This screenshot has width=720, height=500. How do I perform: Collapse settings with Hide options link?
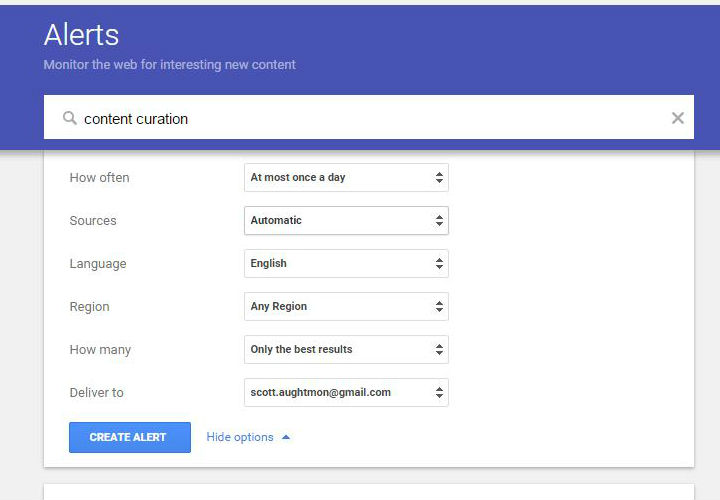[x=240, y=437]
